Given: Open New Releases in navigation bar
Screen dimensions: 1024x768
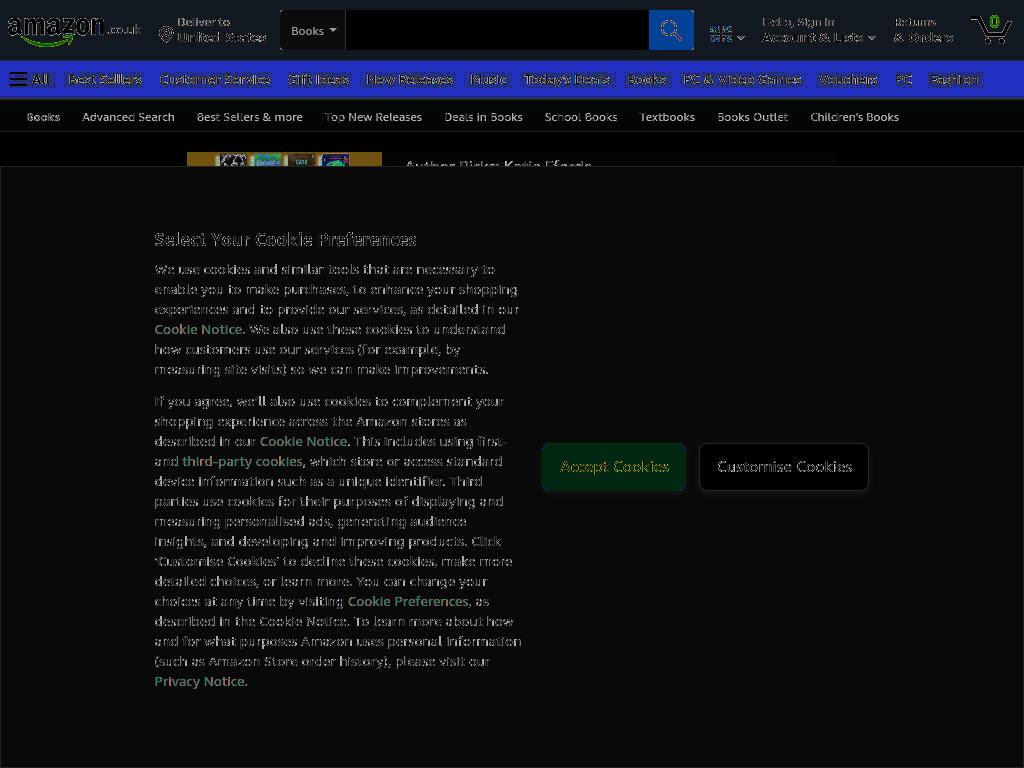Looking at the screenshot, I should [x=409, y=80].
